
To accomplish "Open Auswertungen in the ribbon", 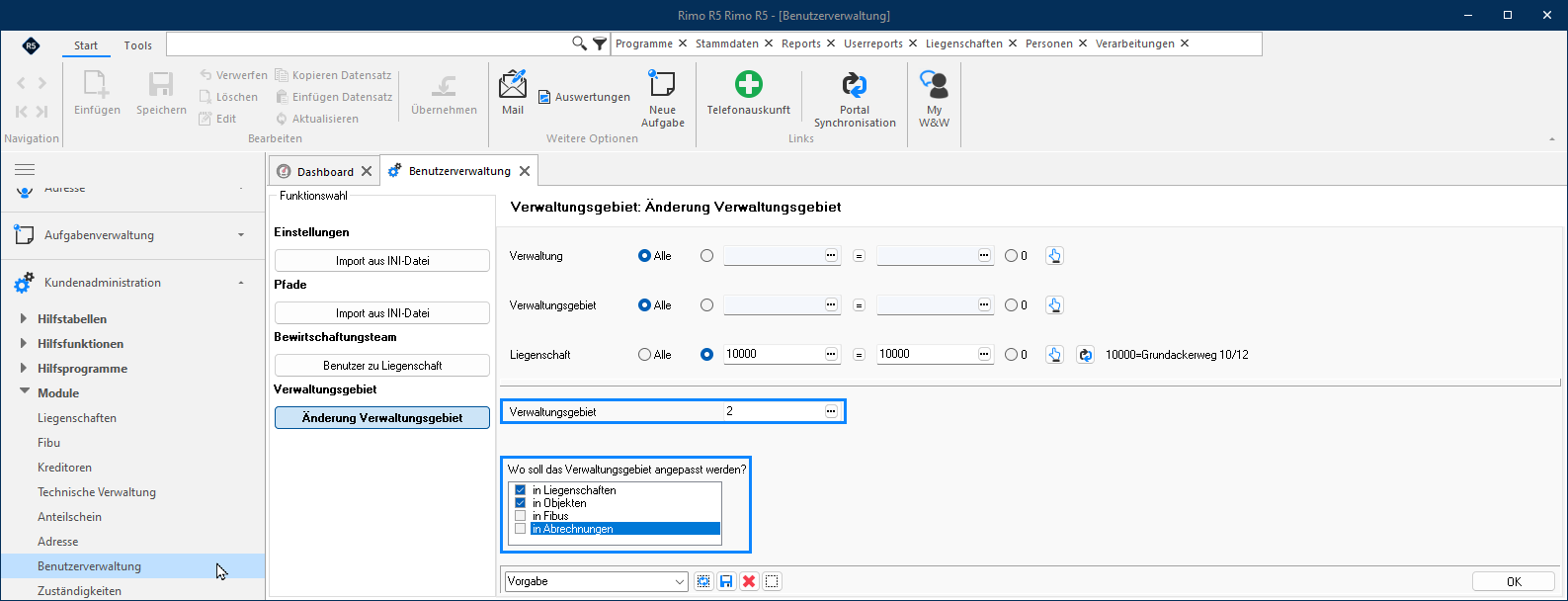I will point(584,97).
